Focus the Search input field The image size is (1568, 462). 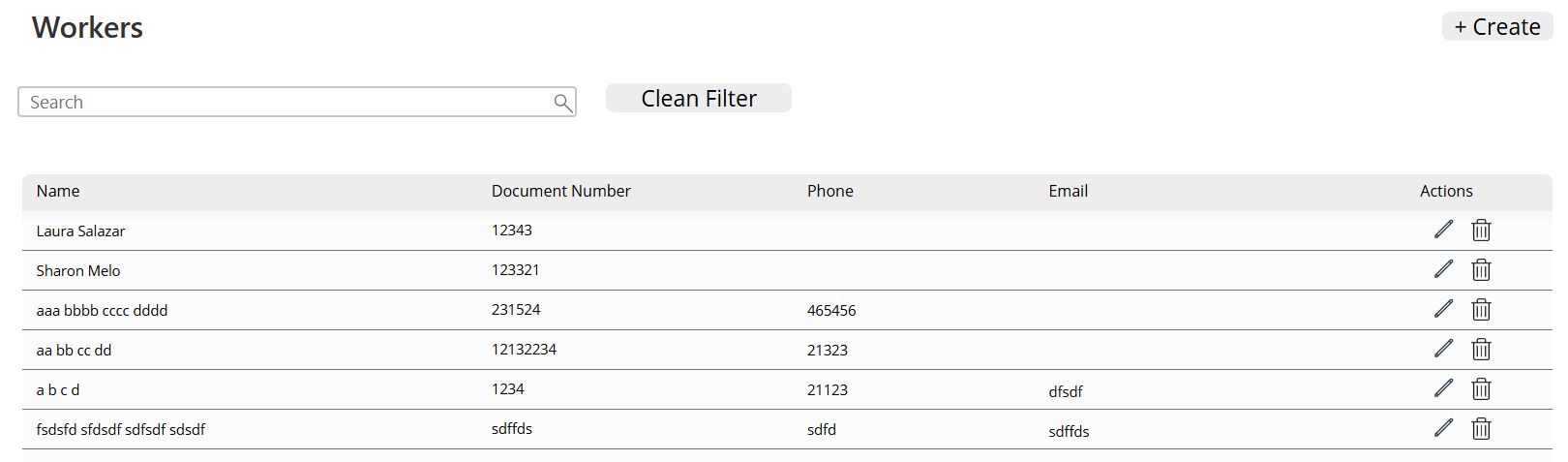tap(286, 103)
